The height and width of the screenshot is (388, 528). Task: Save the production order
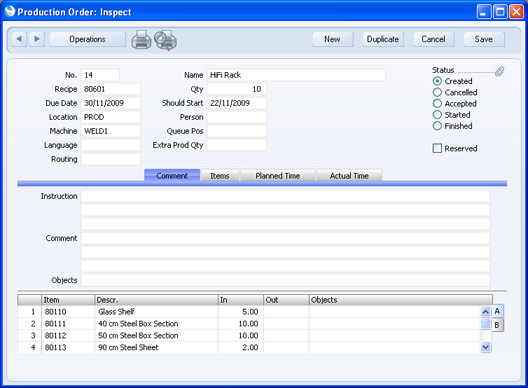pos(484,39)
